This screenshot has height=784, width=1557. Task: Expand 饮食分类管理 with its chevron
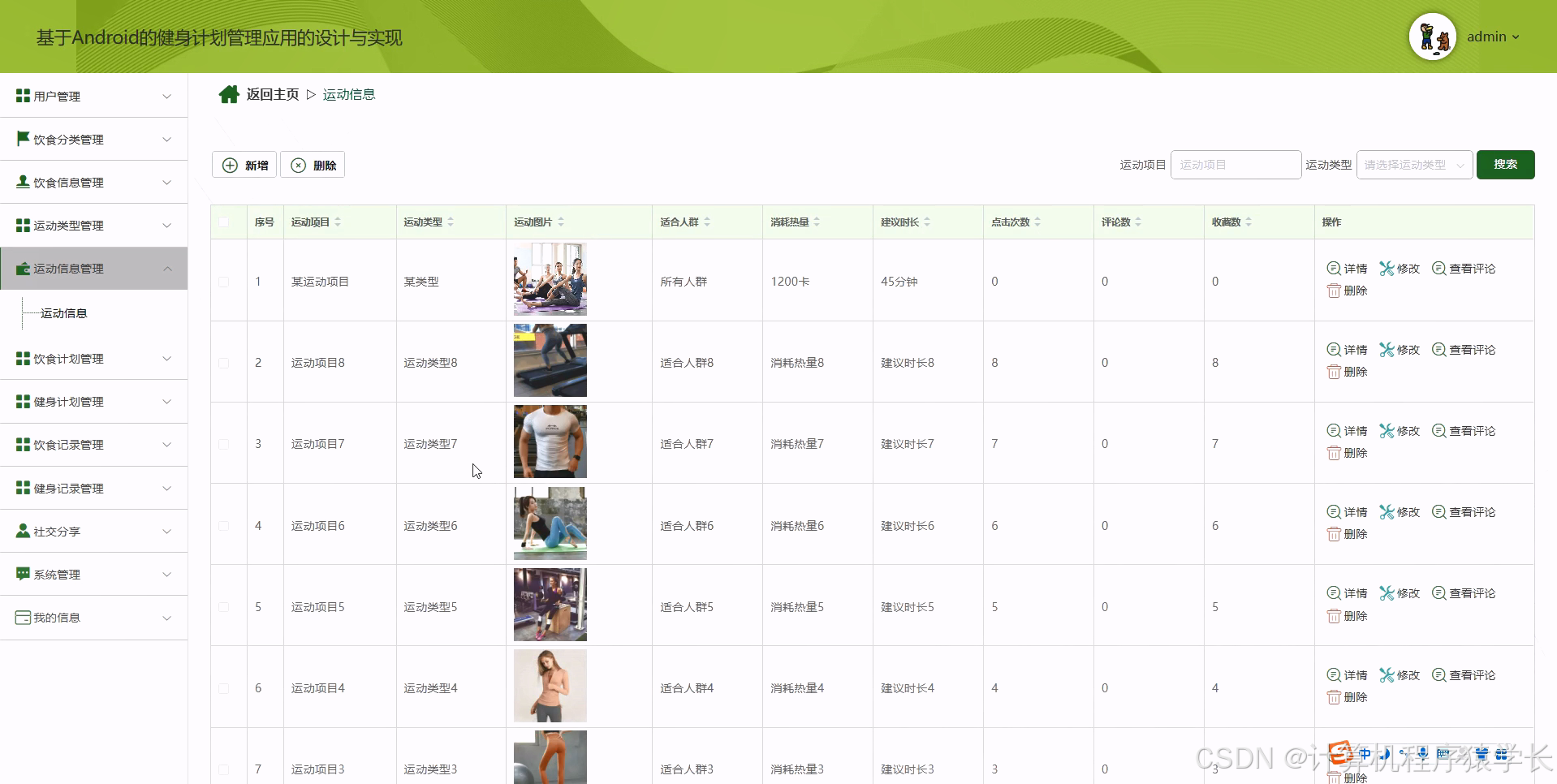[166, 139]
